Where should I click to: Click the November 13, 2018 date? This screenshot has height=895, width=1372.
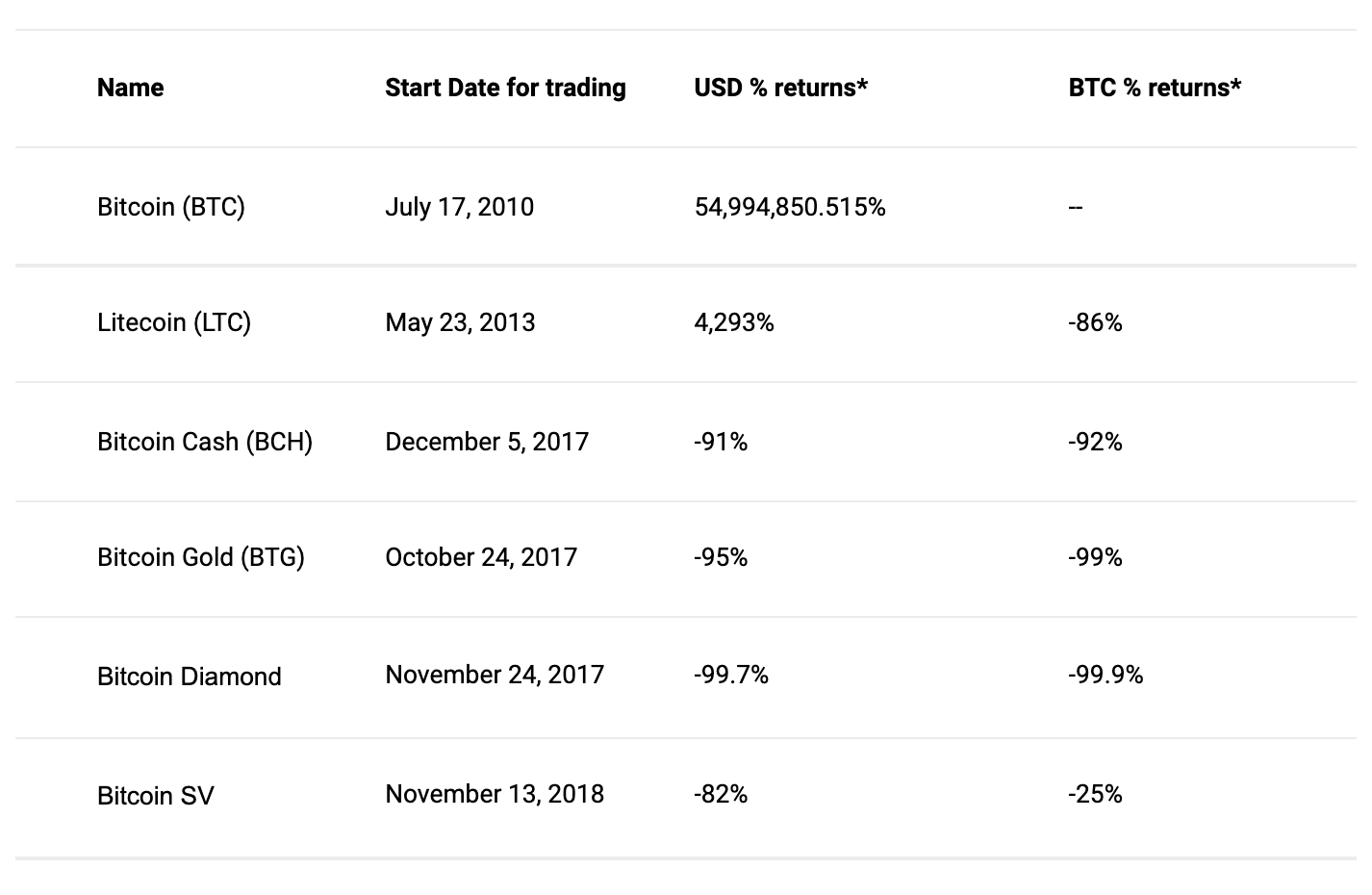pyautogui.click(x=495, y=794)
